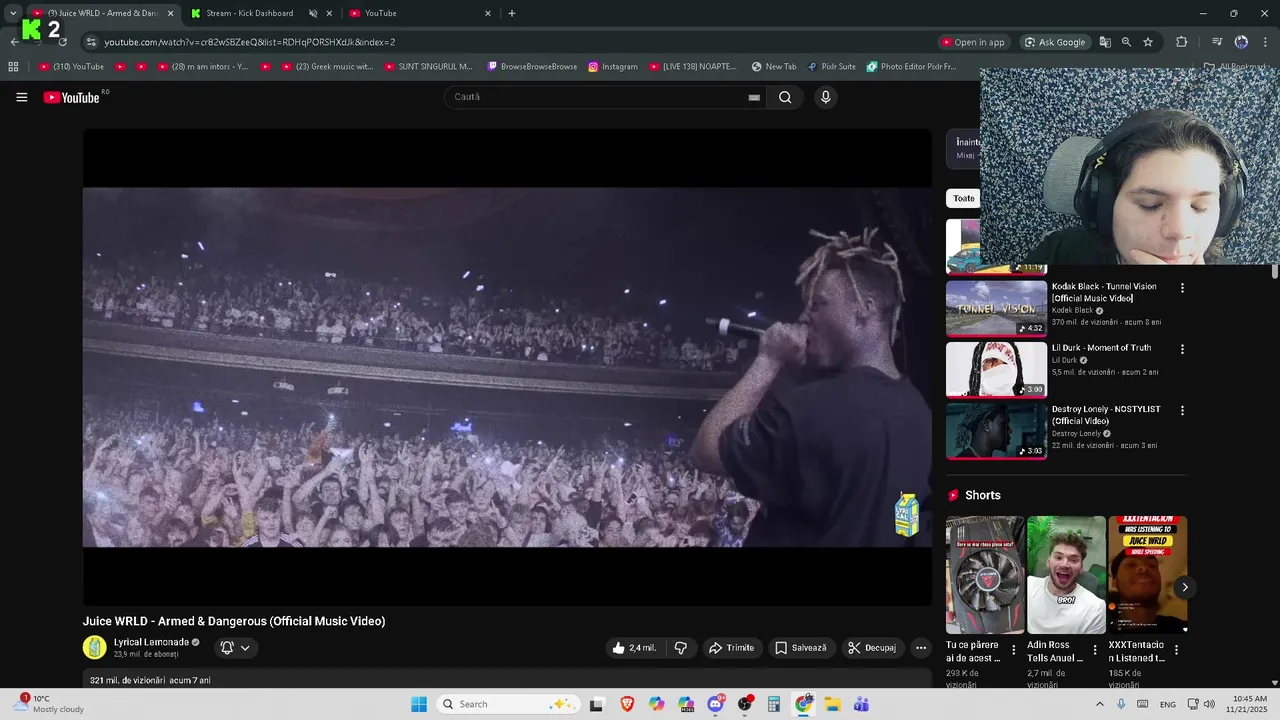The width and height of the screenshot is (1280, 720).
Task: Open the taskbar volume speaker icon
Action: [x=1209, y=704]
